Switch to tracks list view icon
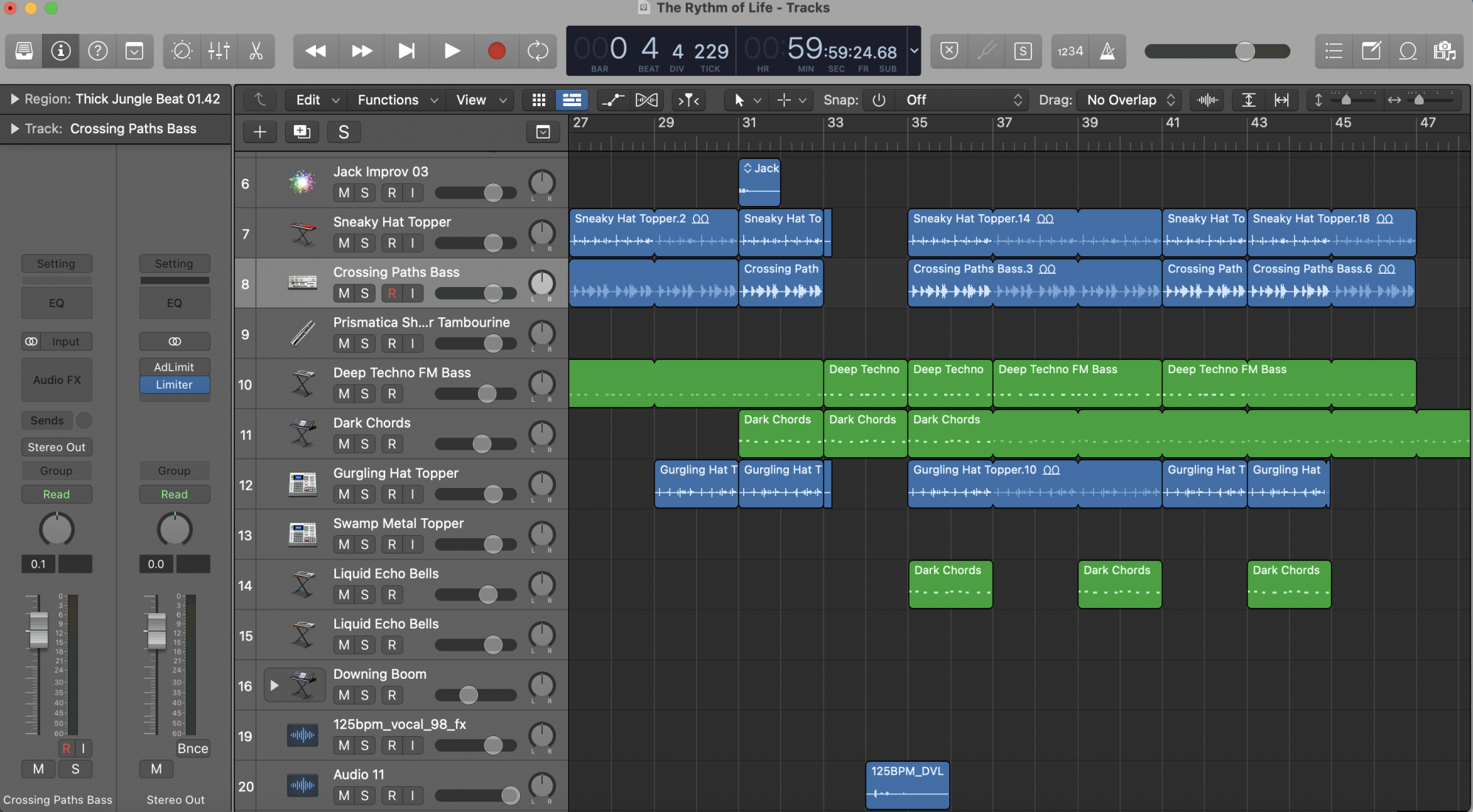The width and height of the screenshot is (1473, 812). coord(572,99)
